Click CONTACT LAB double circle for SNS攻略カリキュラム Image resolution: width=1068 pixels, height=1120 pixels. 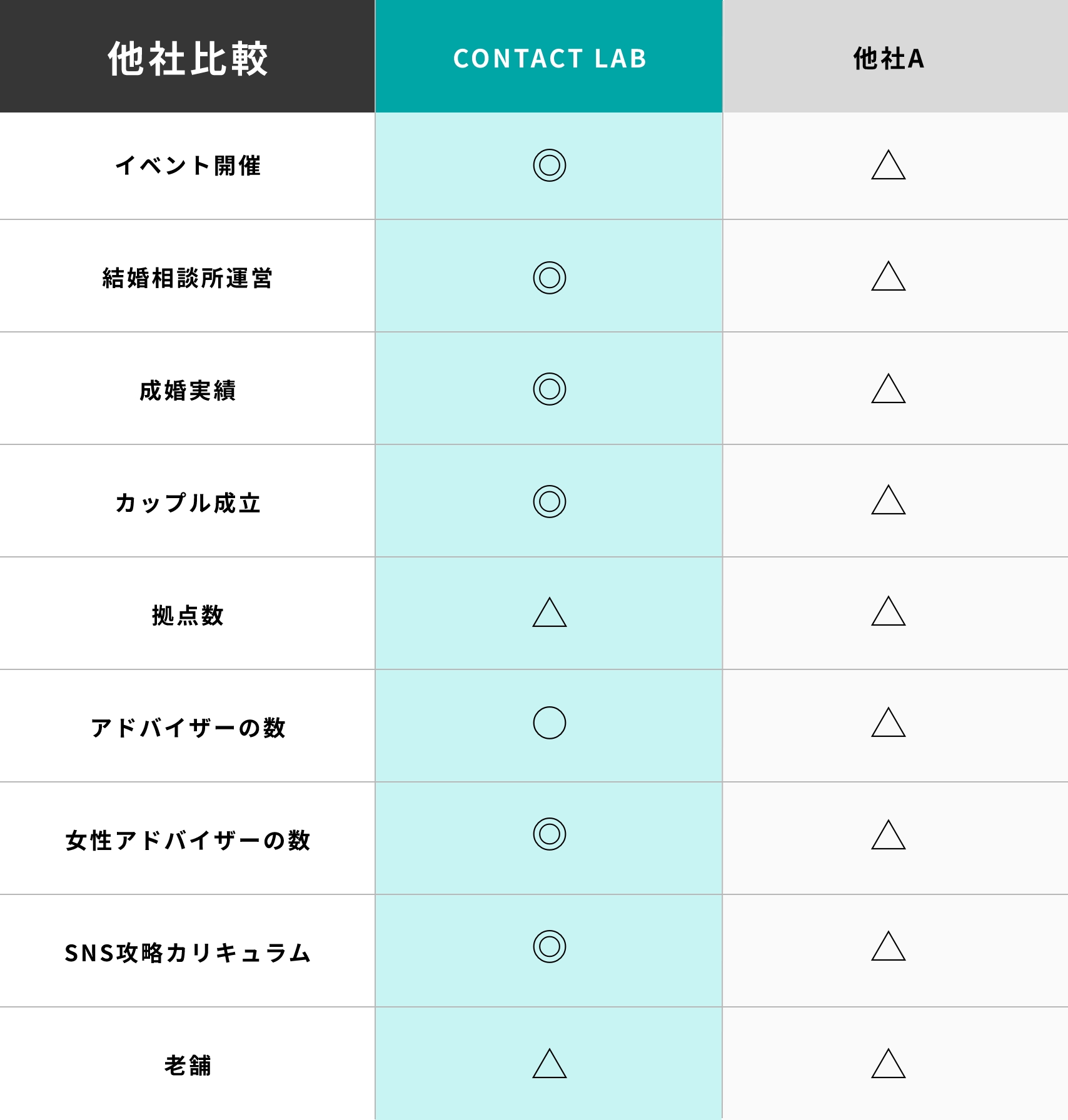pos(549,946)
